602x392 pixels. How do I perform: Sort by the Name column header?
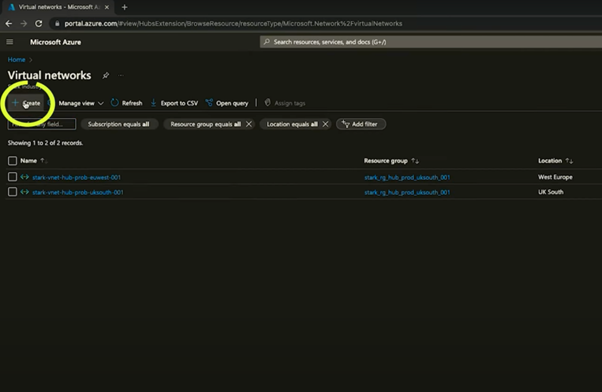point(28,160)
